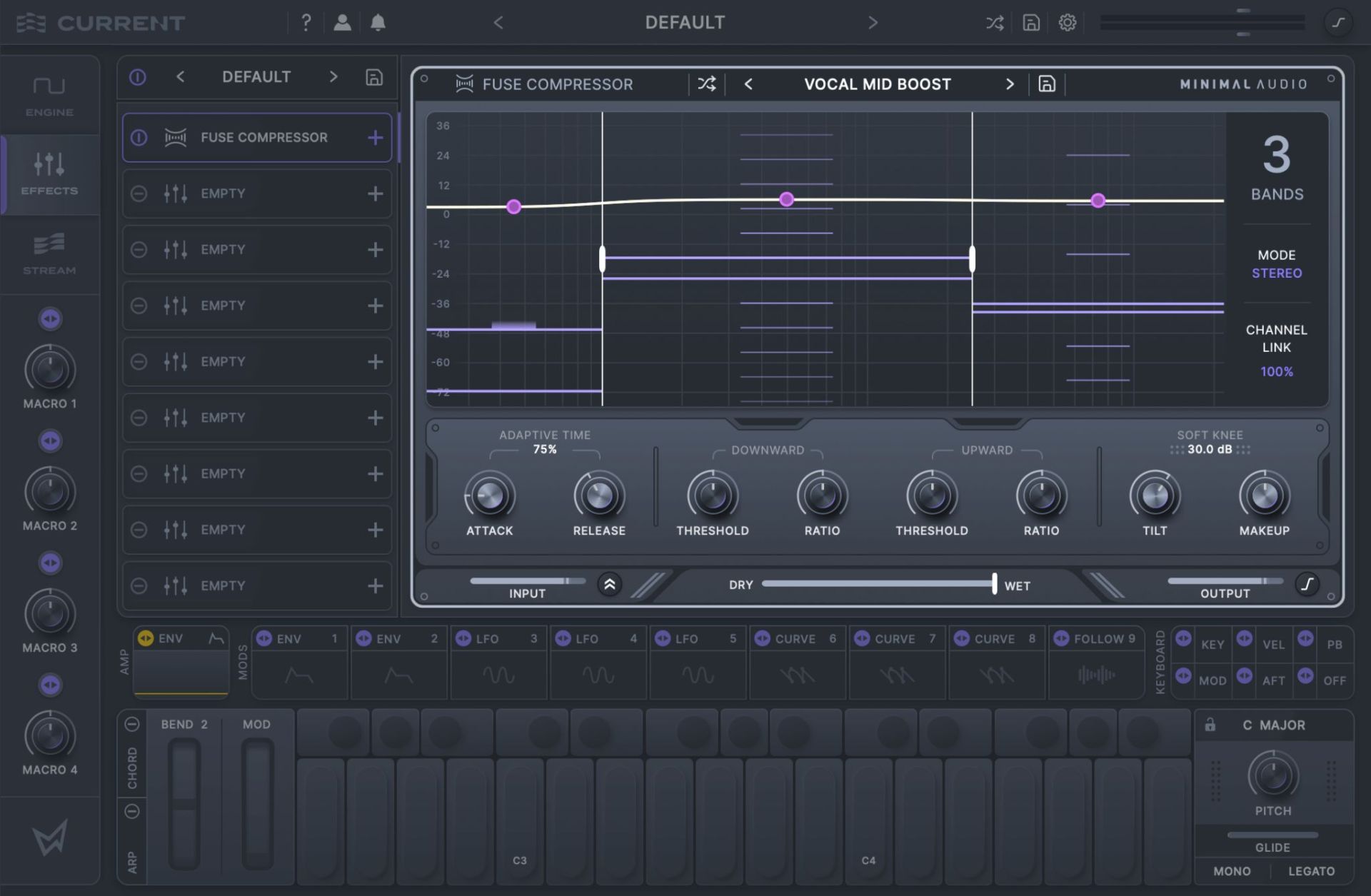1371x896 pixels.
Task: Assign the Macro 4 modulation source icon
Action: pos(50,685)
